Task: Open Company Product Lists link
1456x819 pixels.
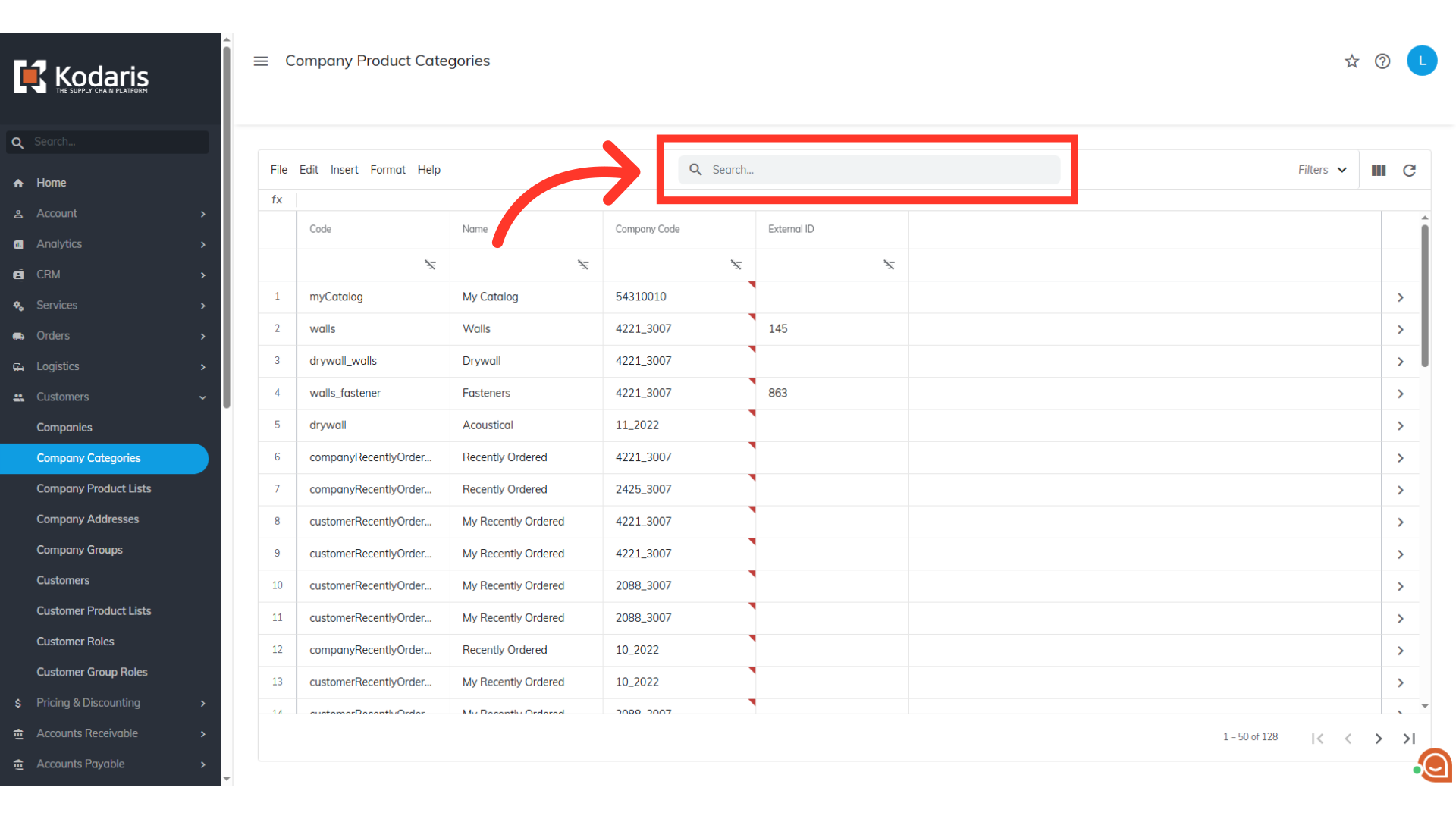Action: click(x=93, y=489)
